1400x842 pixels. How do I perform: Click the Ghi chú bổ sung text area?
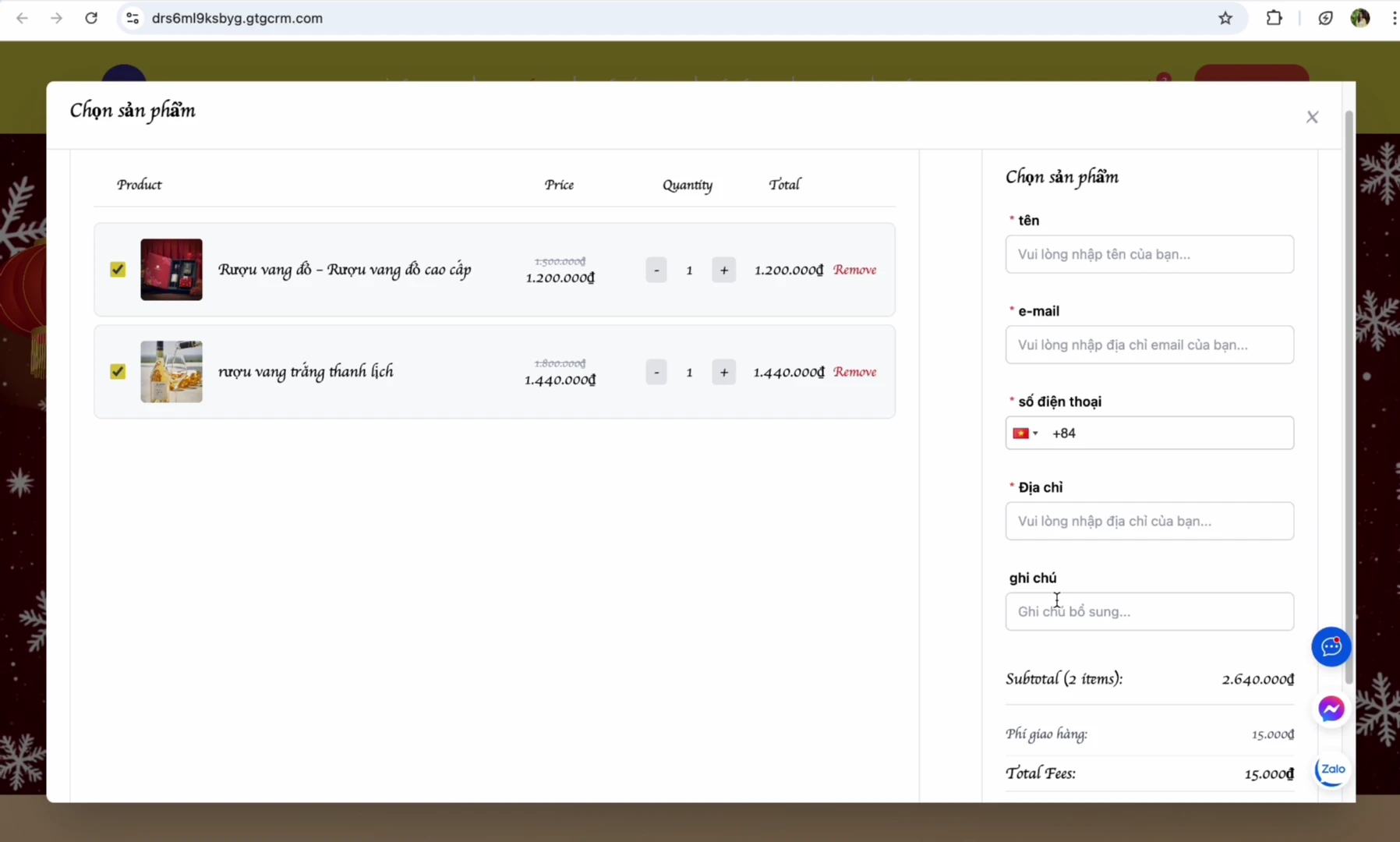1149,611
